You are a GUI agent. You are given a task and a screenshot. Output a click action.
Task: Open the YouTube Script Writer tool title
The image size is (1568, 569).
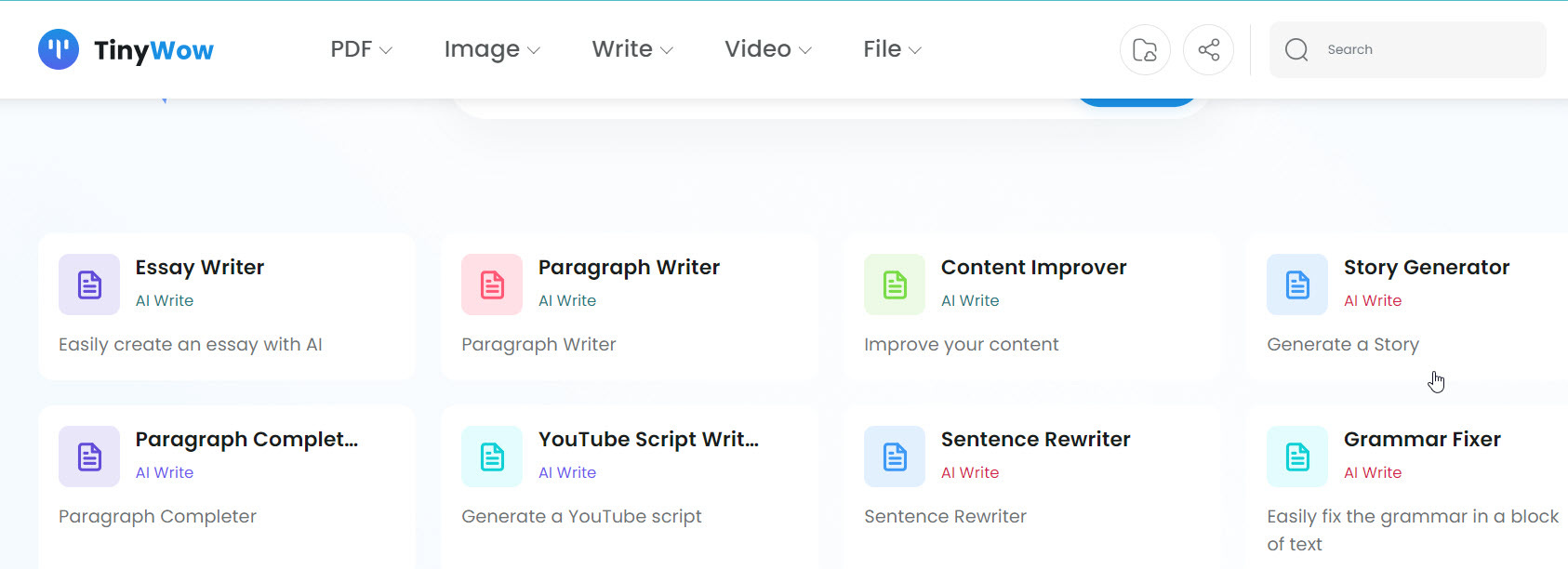click(648, 440)
